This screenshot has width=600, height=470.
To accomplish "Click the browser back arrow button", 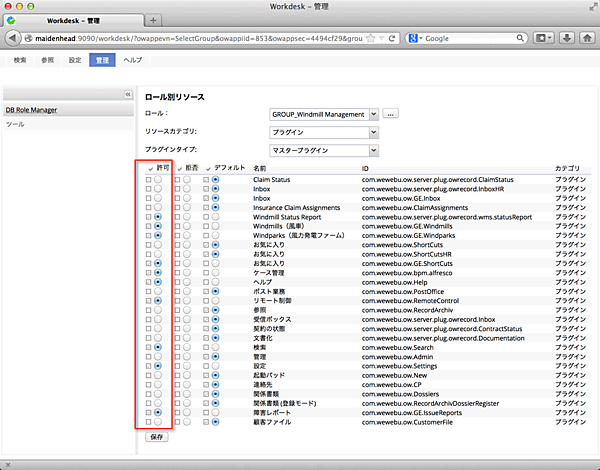I will pos(14,38).
